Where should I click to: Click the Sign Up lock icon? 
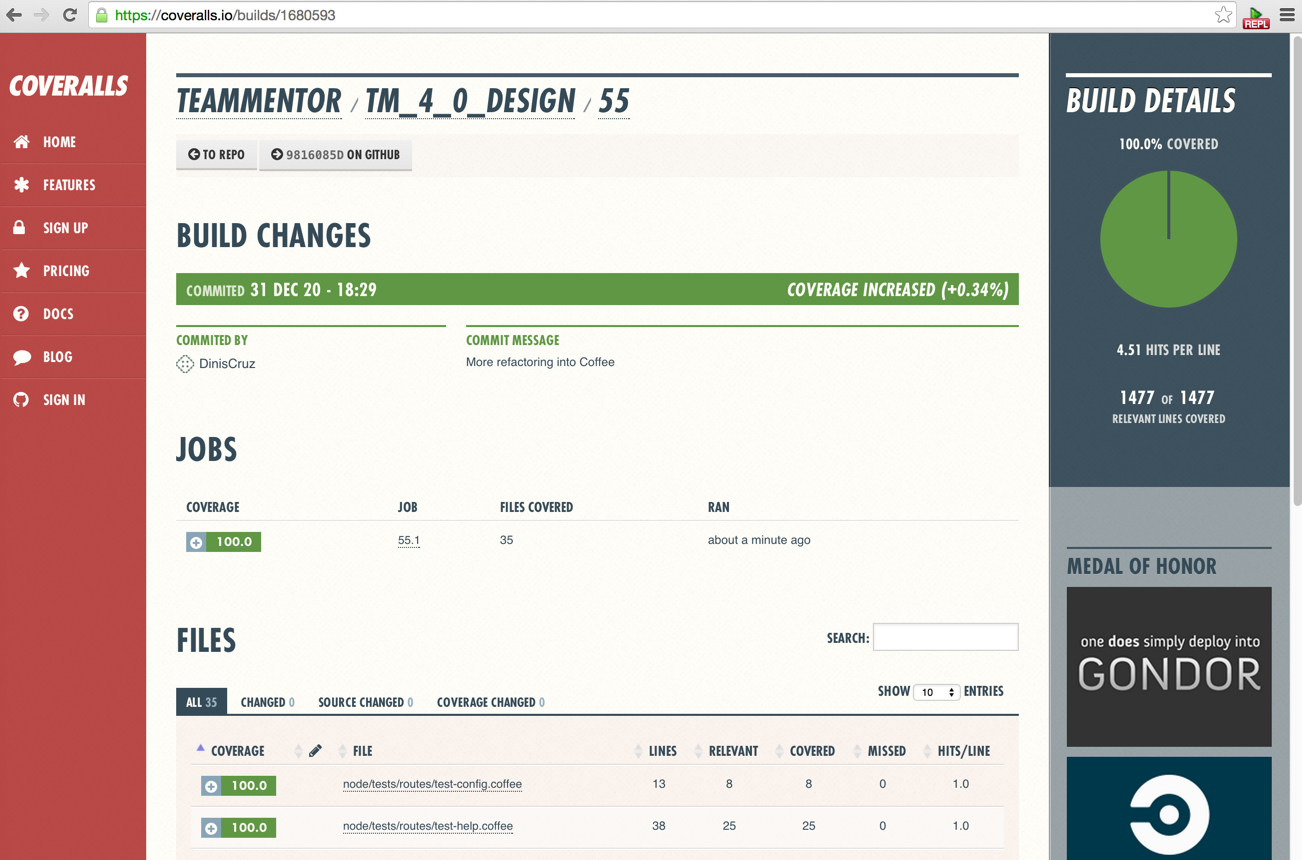(x=20, y=228)
